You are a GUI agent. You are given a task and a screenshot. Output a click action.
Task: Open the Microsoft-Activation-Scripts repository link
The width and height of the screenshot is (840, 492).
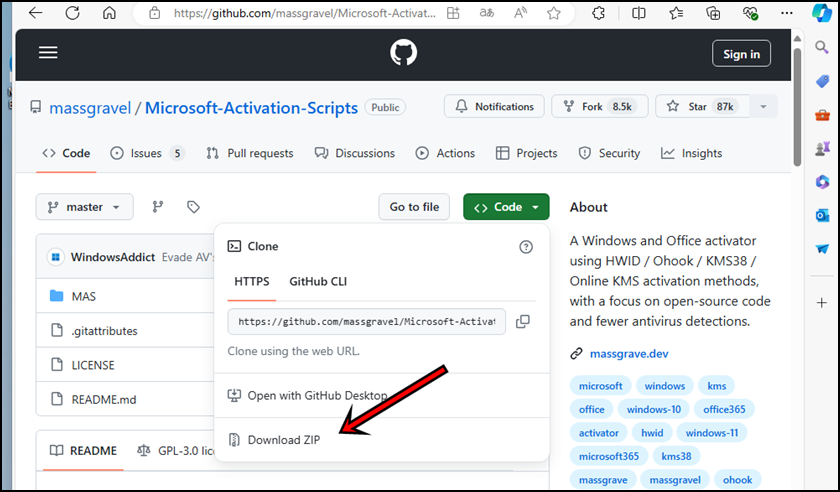tap(251, 108)
